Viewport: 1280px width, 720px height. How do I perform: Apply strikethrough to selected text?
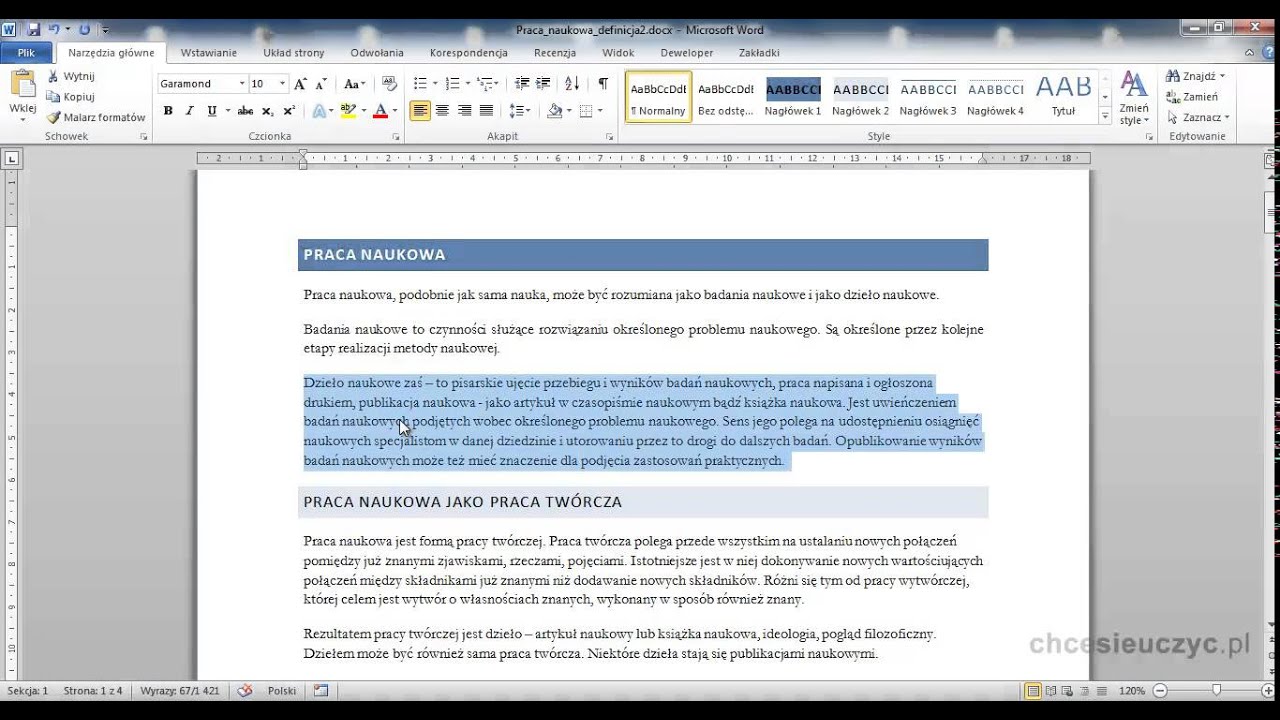(245, 111)
